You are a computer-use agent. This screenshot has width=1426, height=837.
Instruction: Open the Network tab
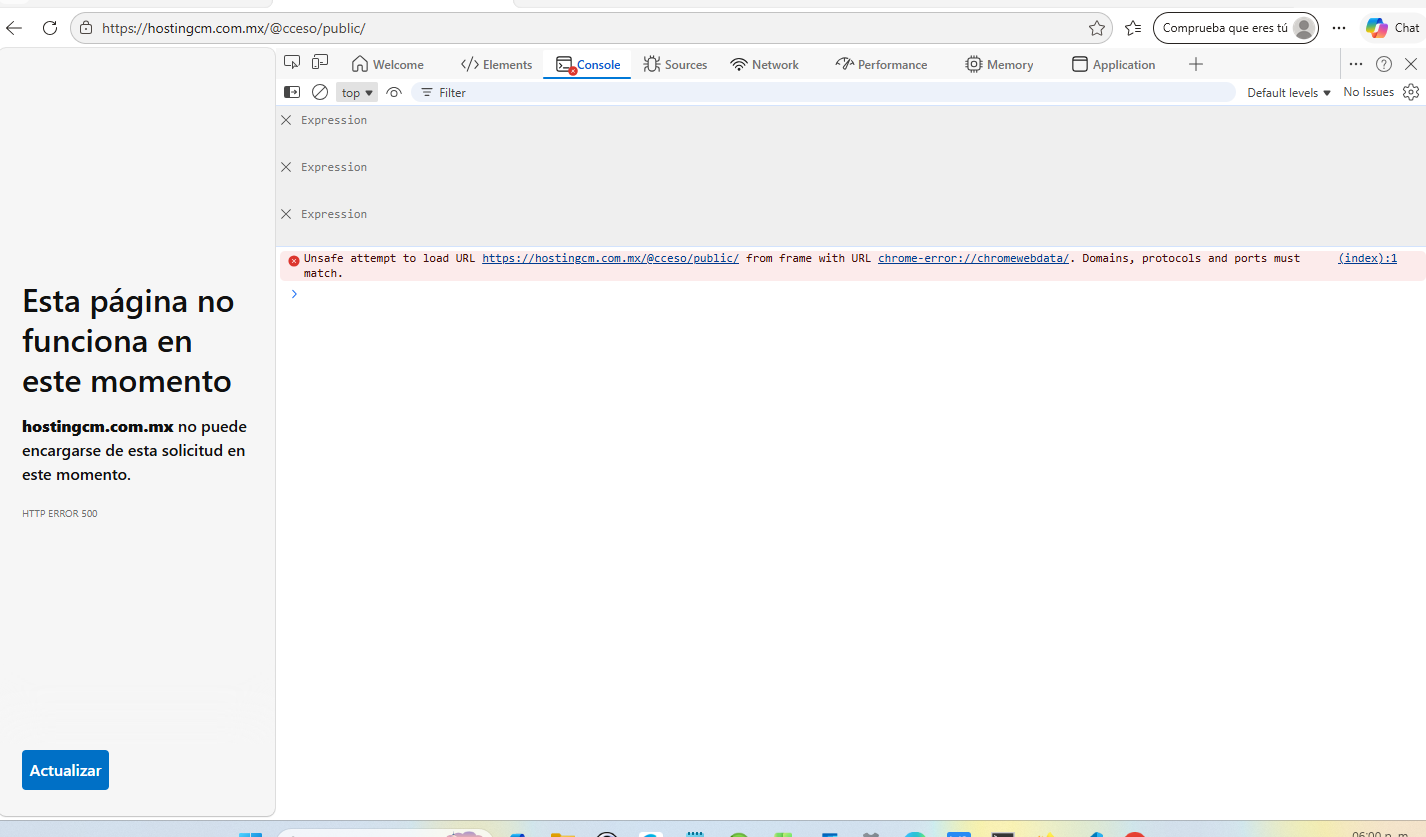pos(765,64)
